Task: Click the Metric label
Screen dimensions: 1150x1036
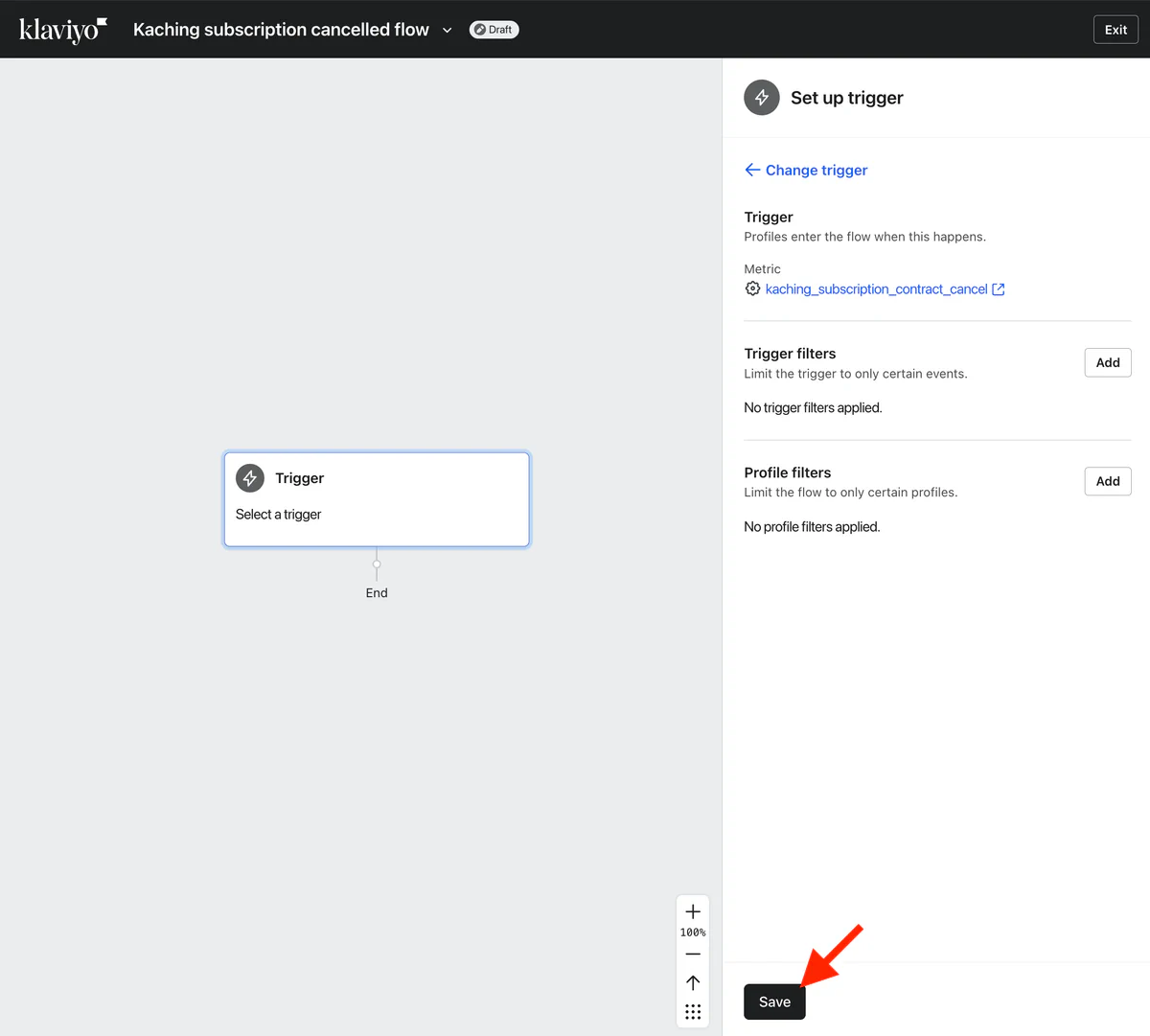Action: pos(763,269)
